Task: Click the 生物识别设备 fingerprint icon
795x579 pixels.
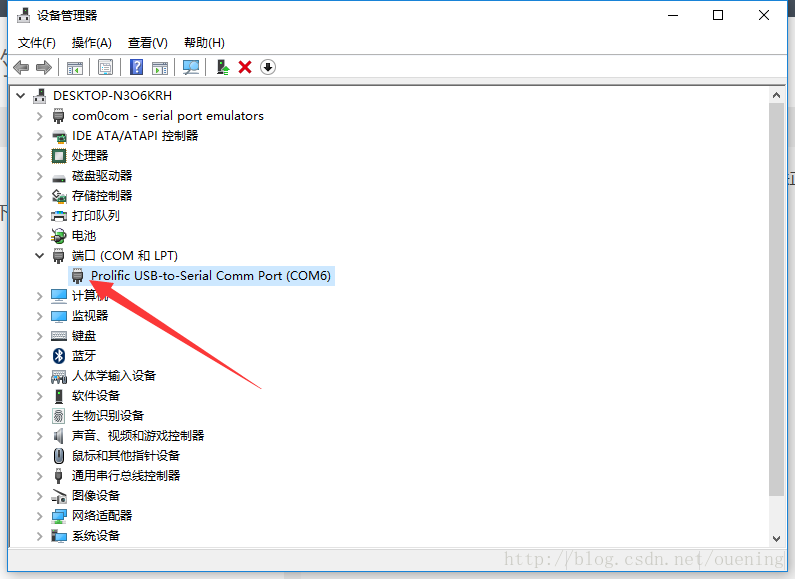Action: 59,416
